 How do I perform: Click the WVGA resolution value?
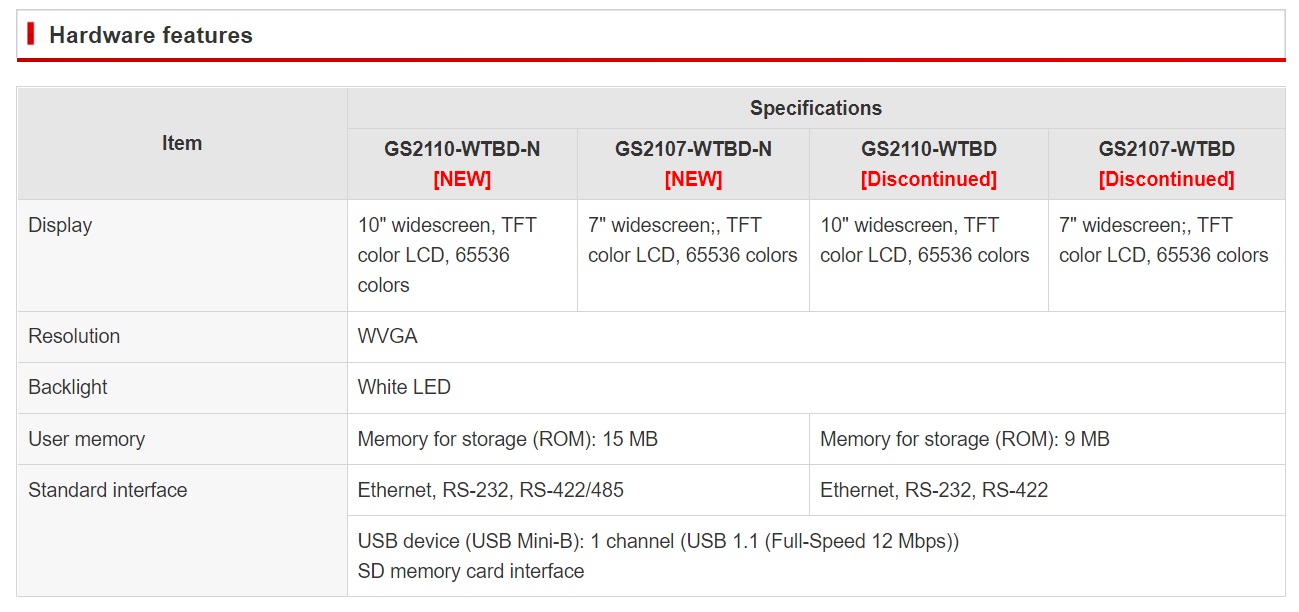point(388,336)
